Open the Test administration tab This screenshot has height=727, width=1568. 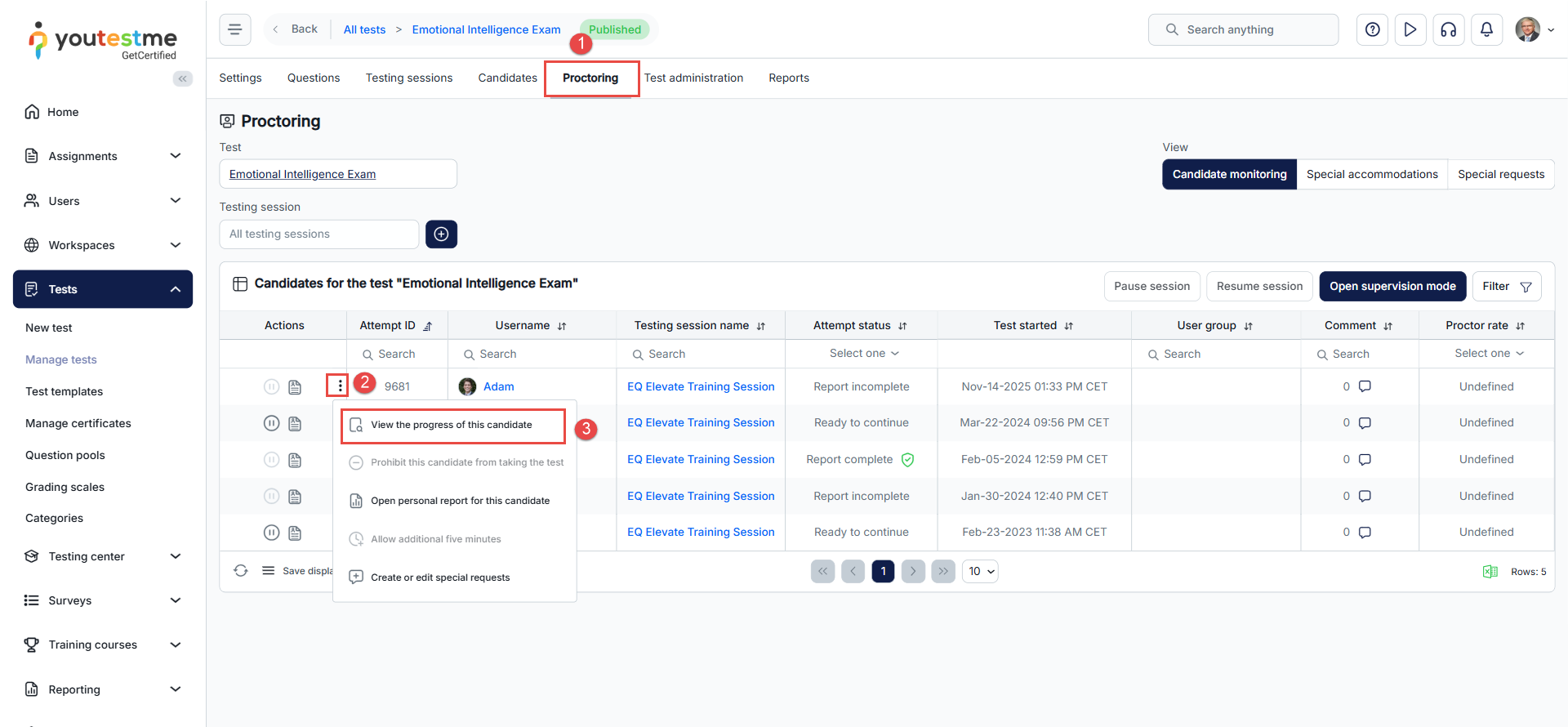(693, 78)
